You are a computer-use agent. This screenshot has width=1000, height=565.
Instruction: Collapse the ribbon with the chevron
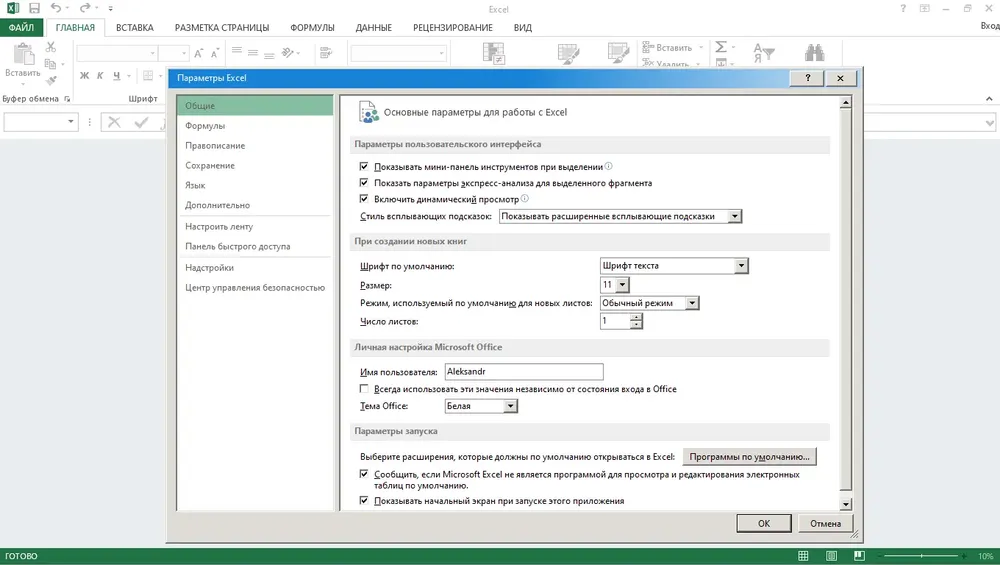coord(989,99)
